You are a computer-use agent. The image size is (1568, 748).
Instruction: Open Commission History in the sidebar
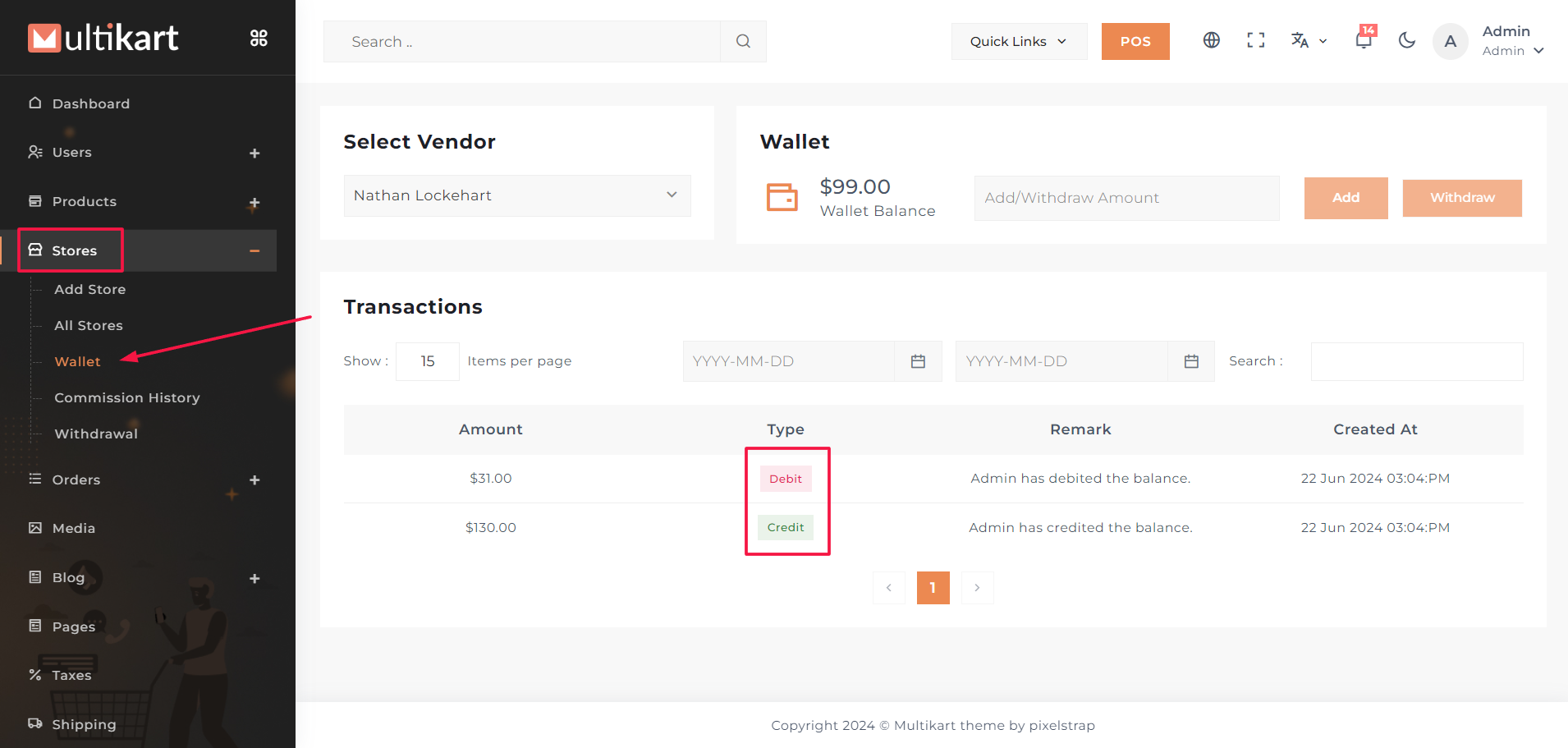(127, 397)
